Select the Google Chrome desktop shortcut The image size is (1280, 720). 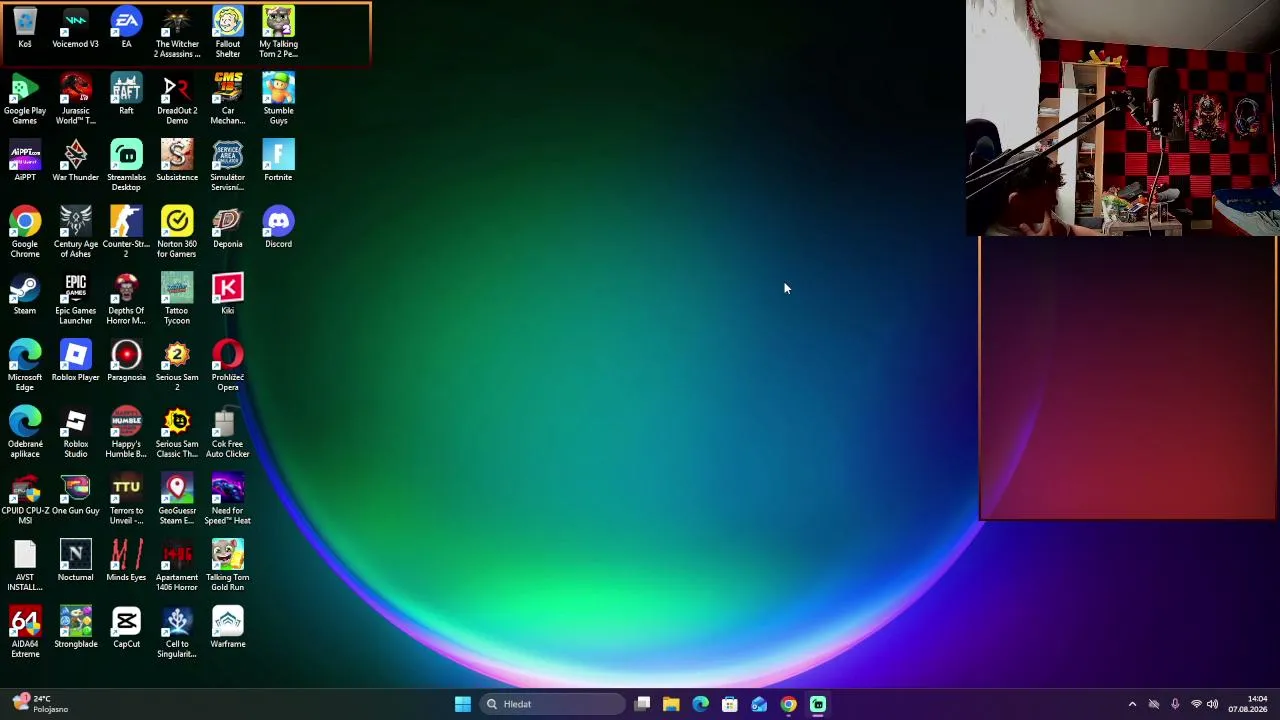[x=25, y=233]
